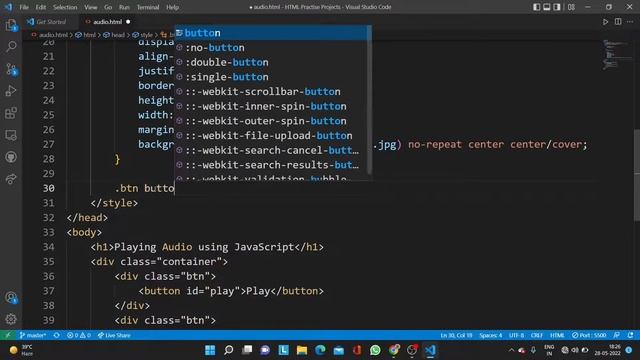Open File Explorer from the taskbar
The image size is (640, 360).
[302, 350]
